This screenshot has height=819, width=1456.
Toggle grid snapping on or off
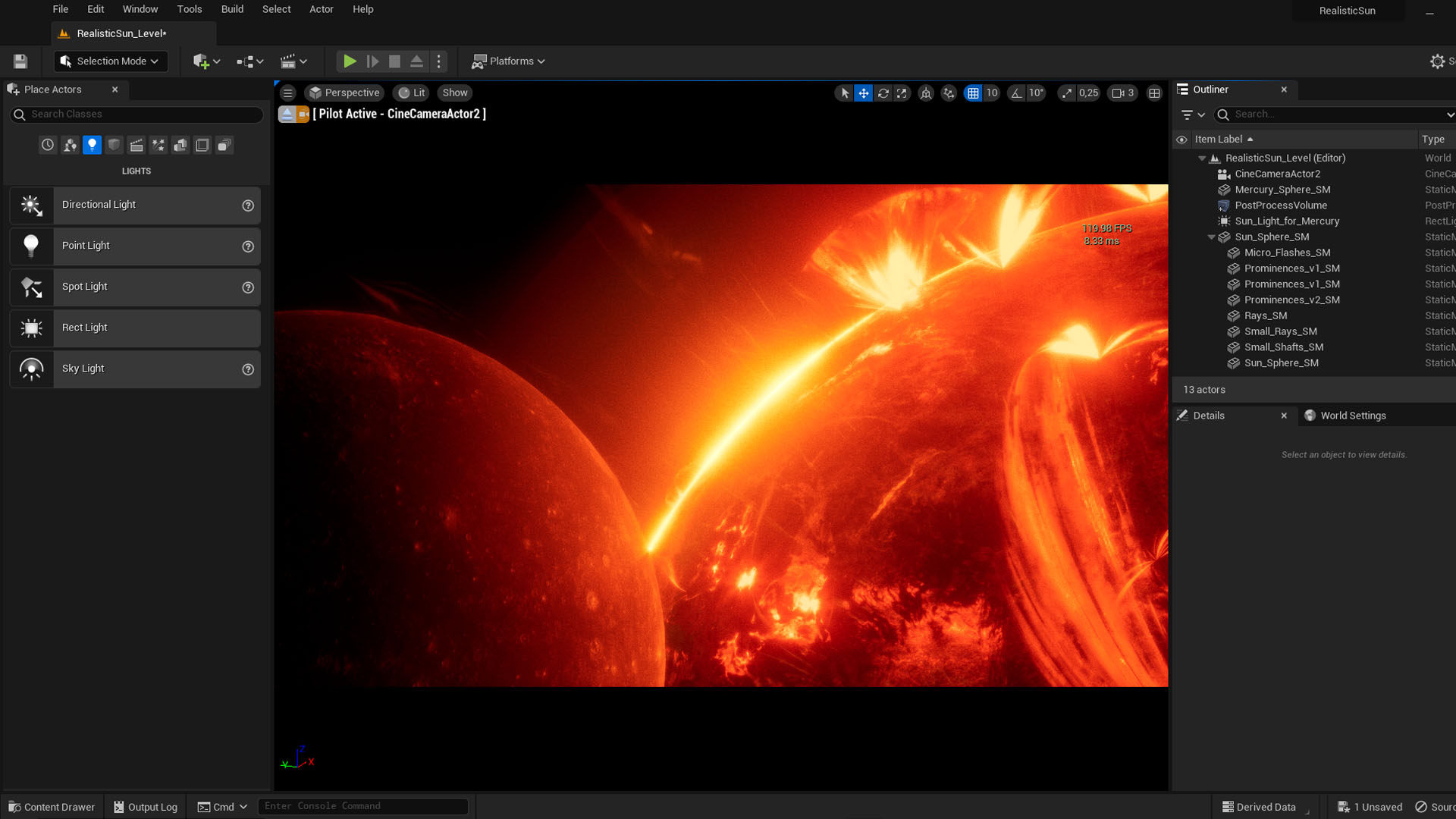pyautogui.click(x=973, y=93)
